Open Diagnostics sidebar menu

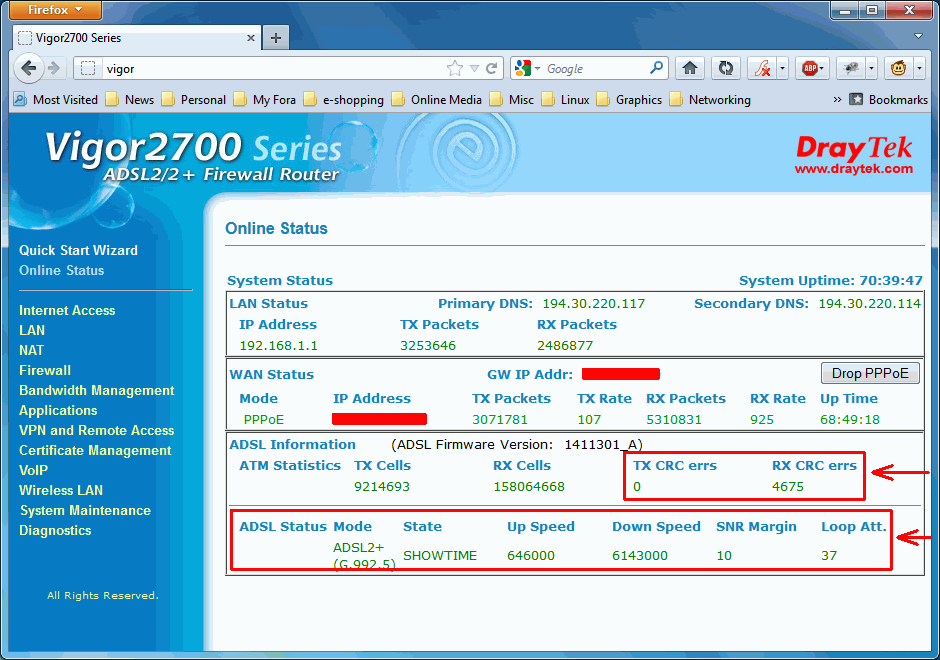coord(55,531)
